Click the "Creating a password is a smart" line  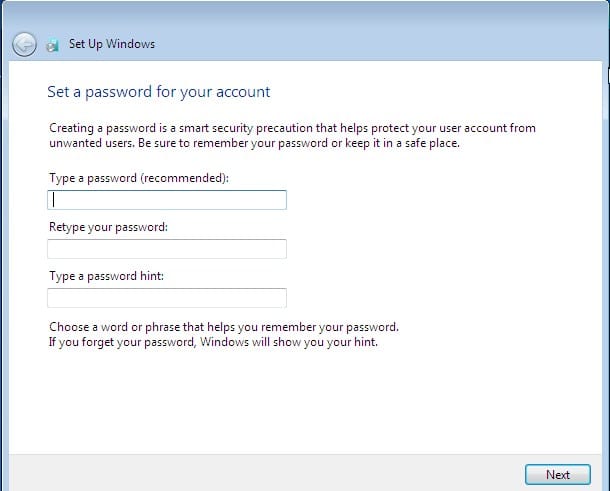point(292,128)
